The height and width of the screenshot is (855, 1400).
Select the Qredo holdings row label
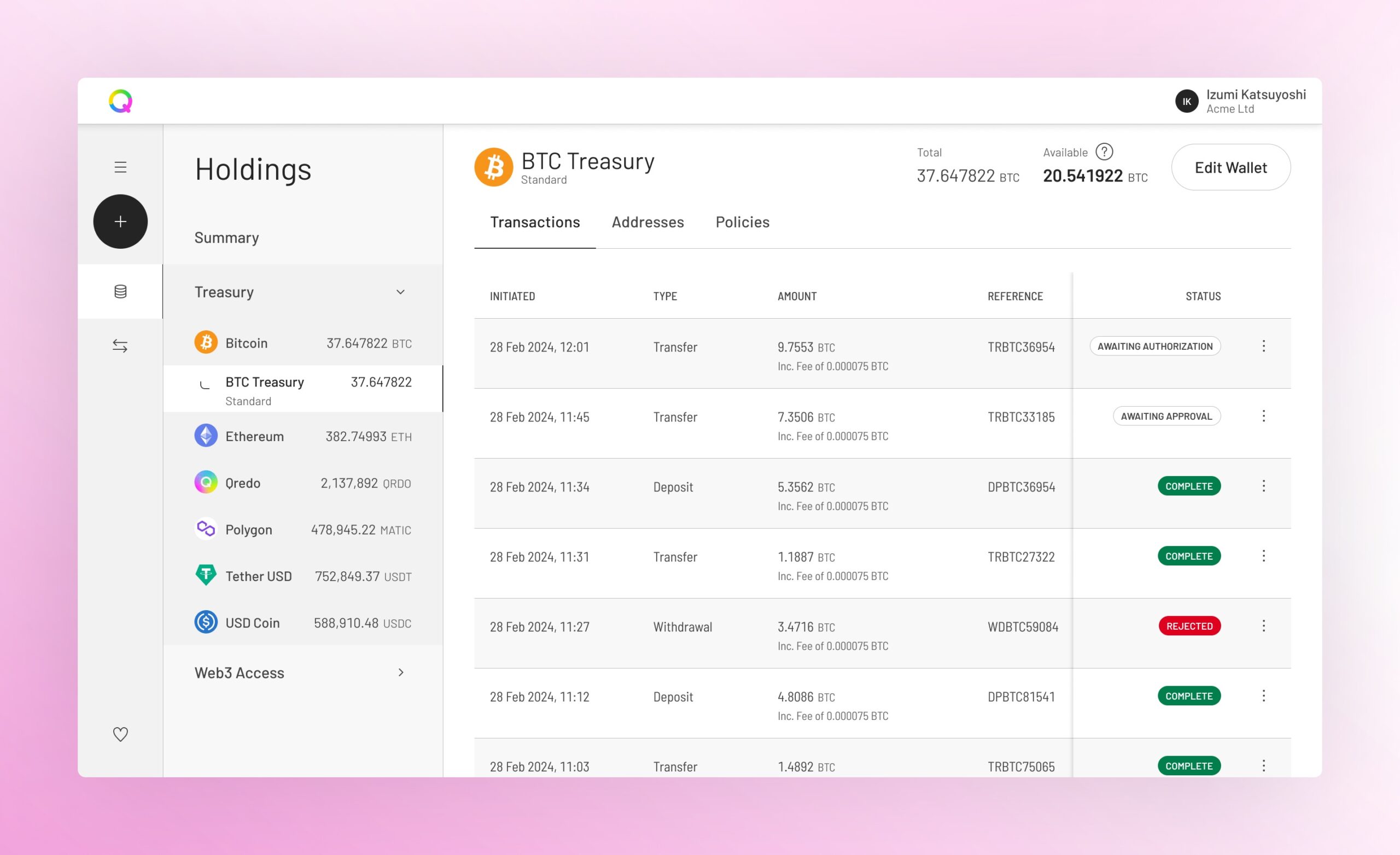coord(243,483)
